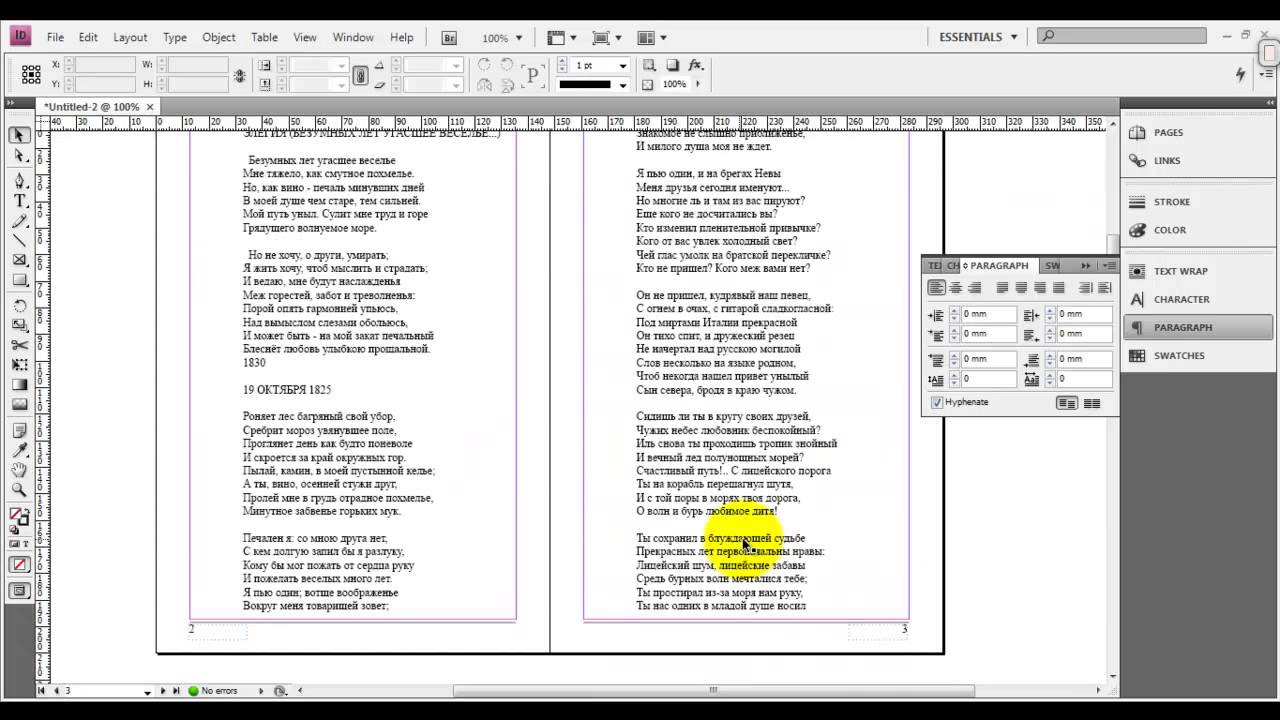Set Align right paragraph alignment
Viewport: 1280px width, 720px height.
tap(975, 287)
